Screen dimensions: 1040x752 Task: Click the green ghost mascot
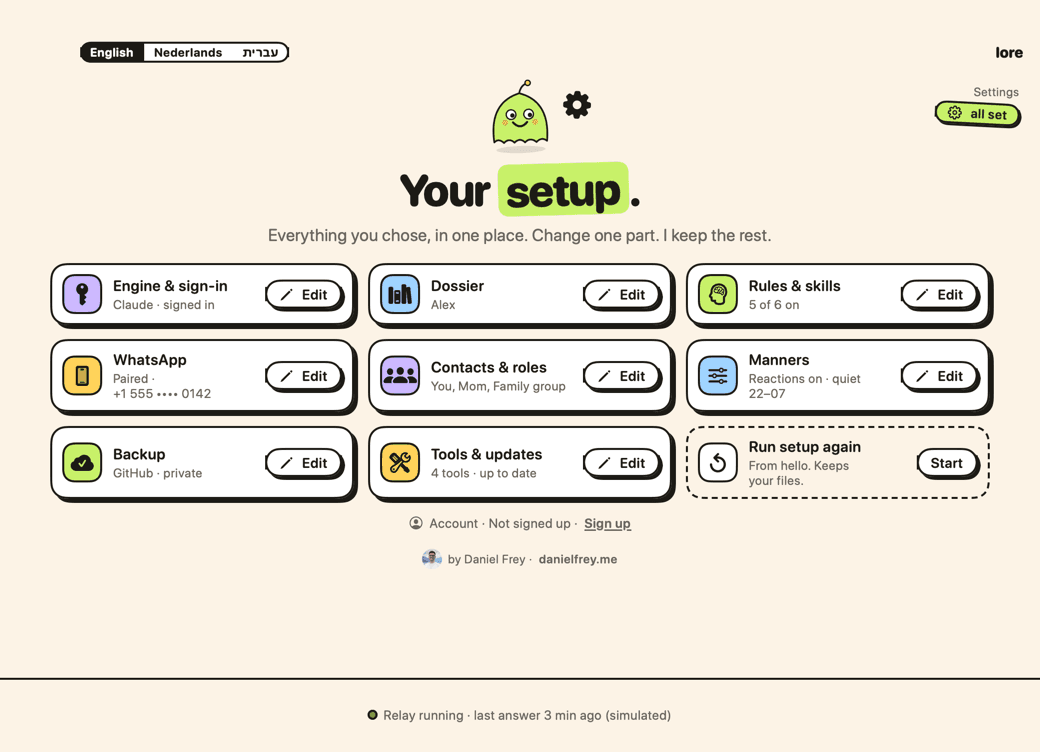[x=520, y=114]
